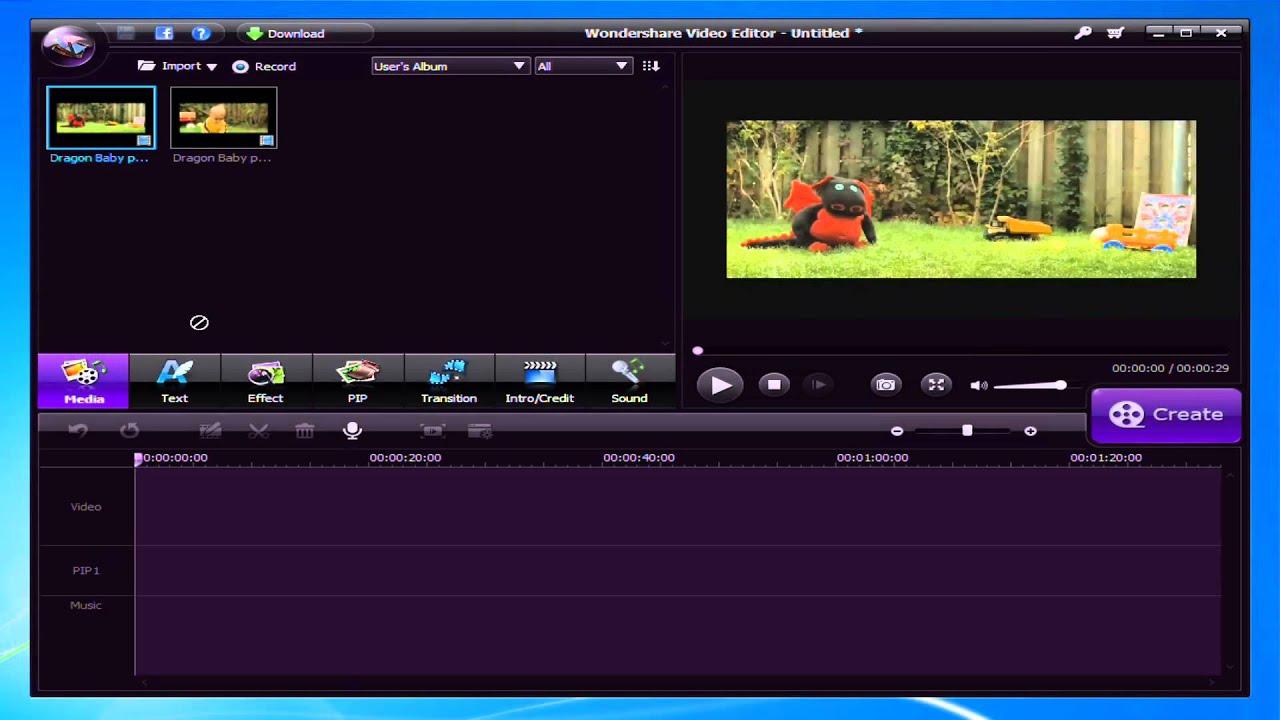This screenshot has height=720, width=1280.
Task: Open the help question mark icon
Action: 201,33
